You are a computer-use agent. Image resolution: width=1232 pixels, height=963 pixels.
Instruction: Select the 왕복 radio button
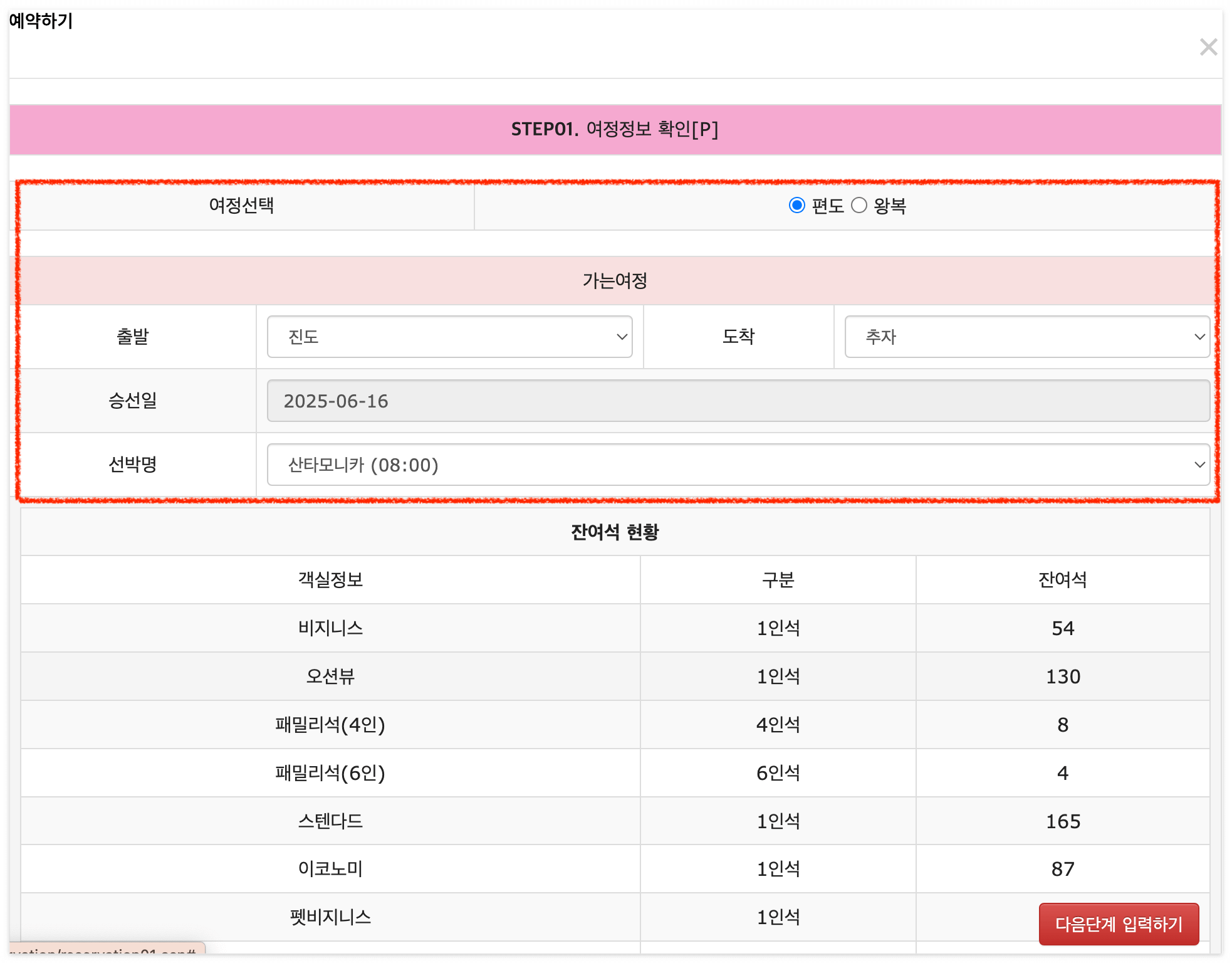coord(859,206)
